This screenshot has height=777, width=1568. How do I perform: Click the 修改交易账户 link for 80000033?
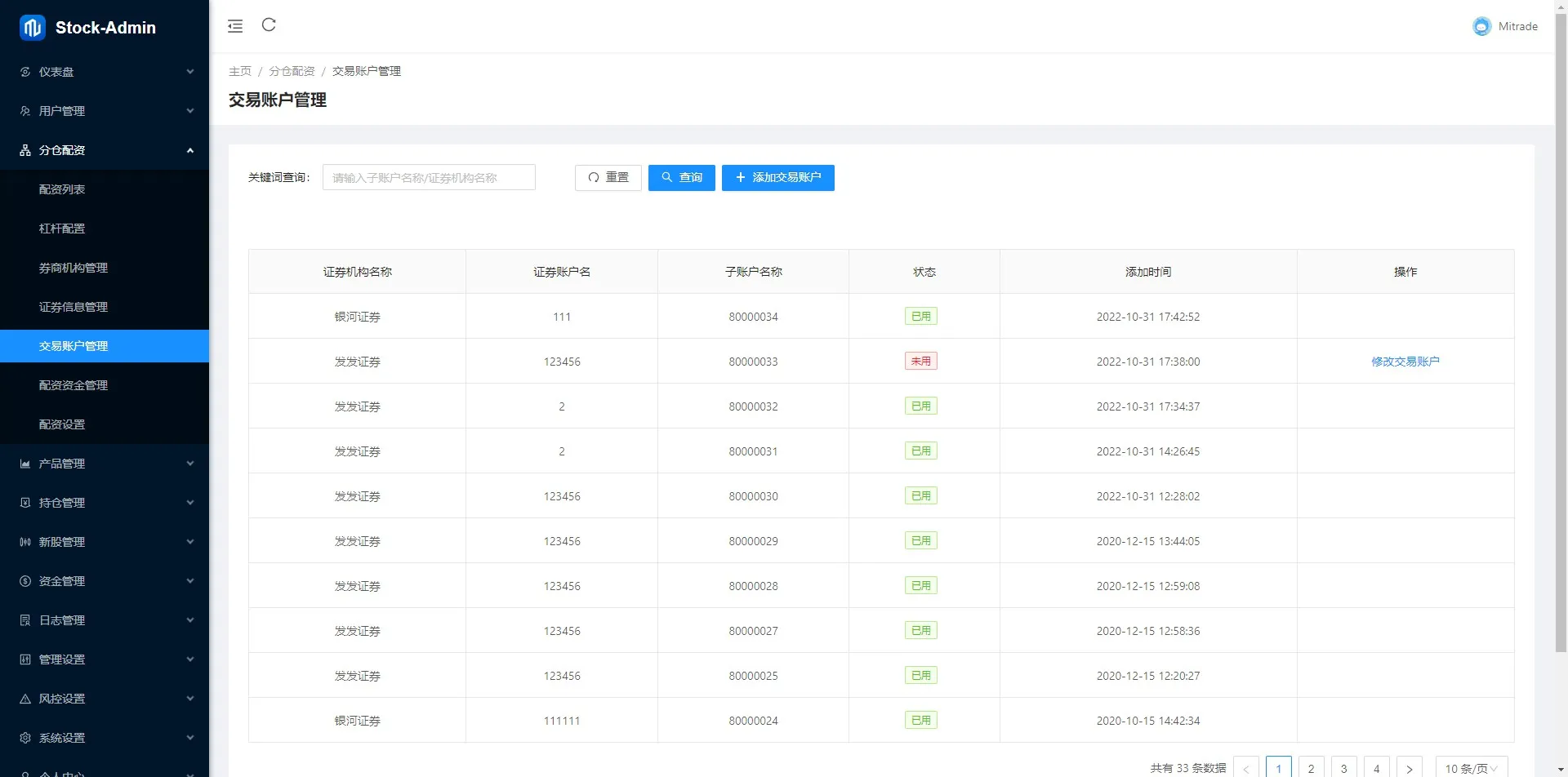click(x=1405, y=362)
